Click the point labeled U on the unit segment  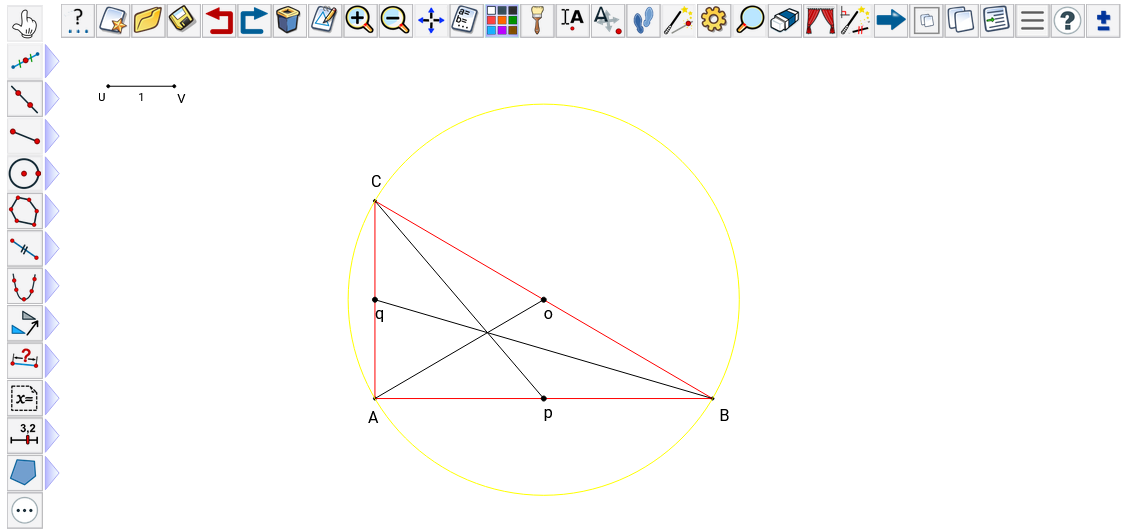[x=108, y=86]
